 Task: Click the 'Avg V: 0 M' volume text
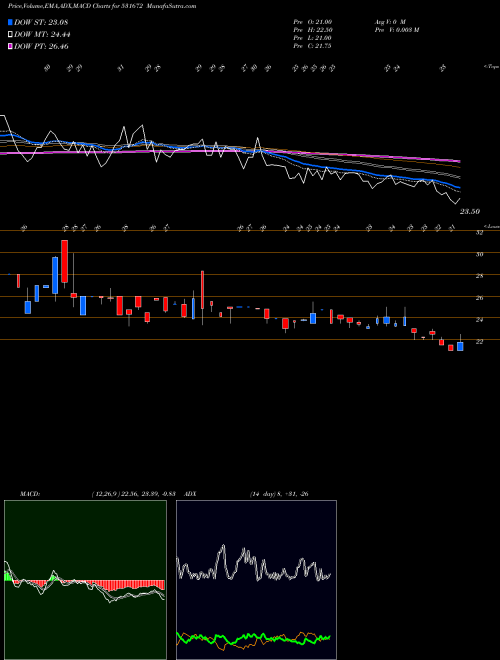390,21
